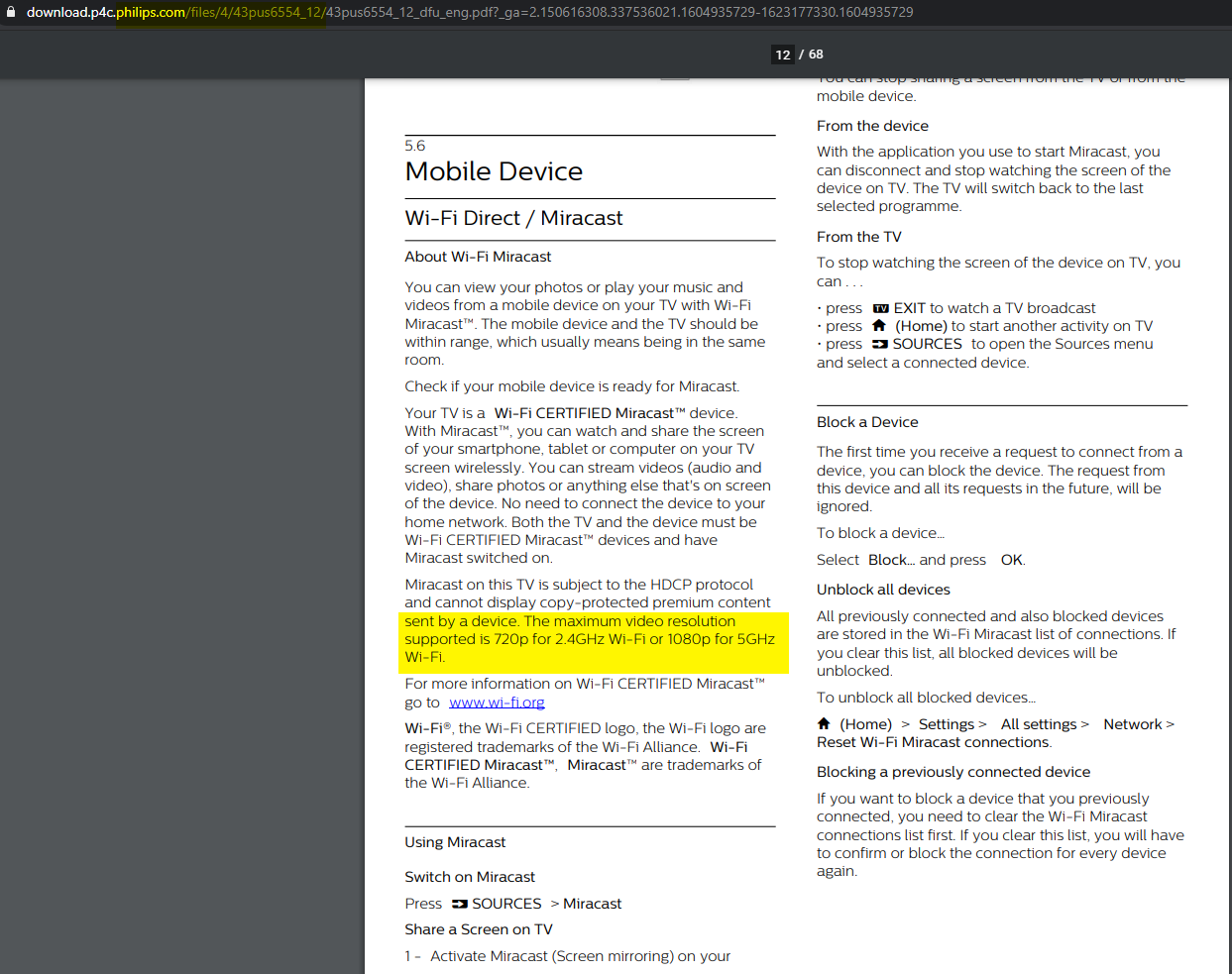Click 'Network' in the menu path

[1133, 724]
